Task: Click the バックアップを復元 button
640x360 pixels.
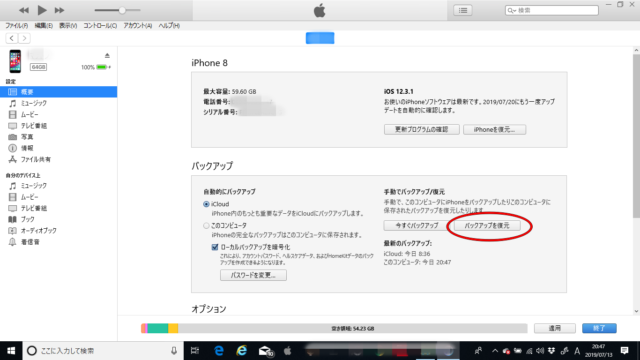Action: (x=487, y=225)
